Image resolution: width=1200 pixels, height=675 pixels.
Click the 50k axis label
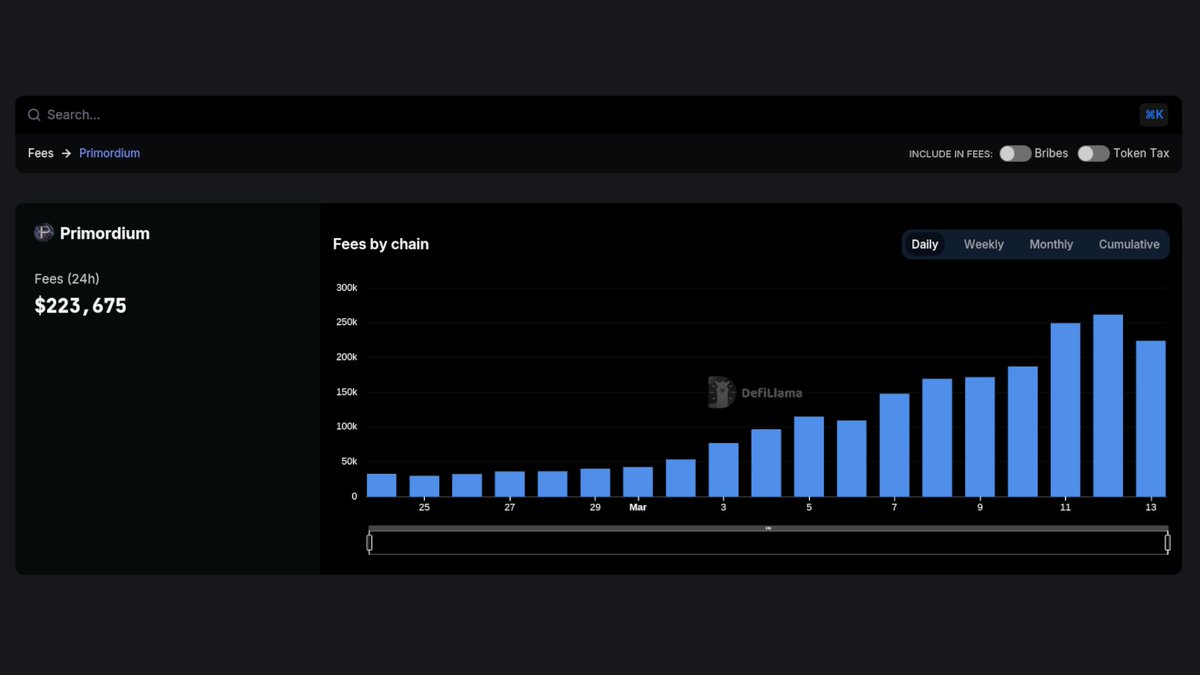(349, 461)
